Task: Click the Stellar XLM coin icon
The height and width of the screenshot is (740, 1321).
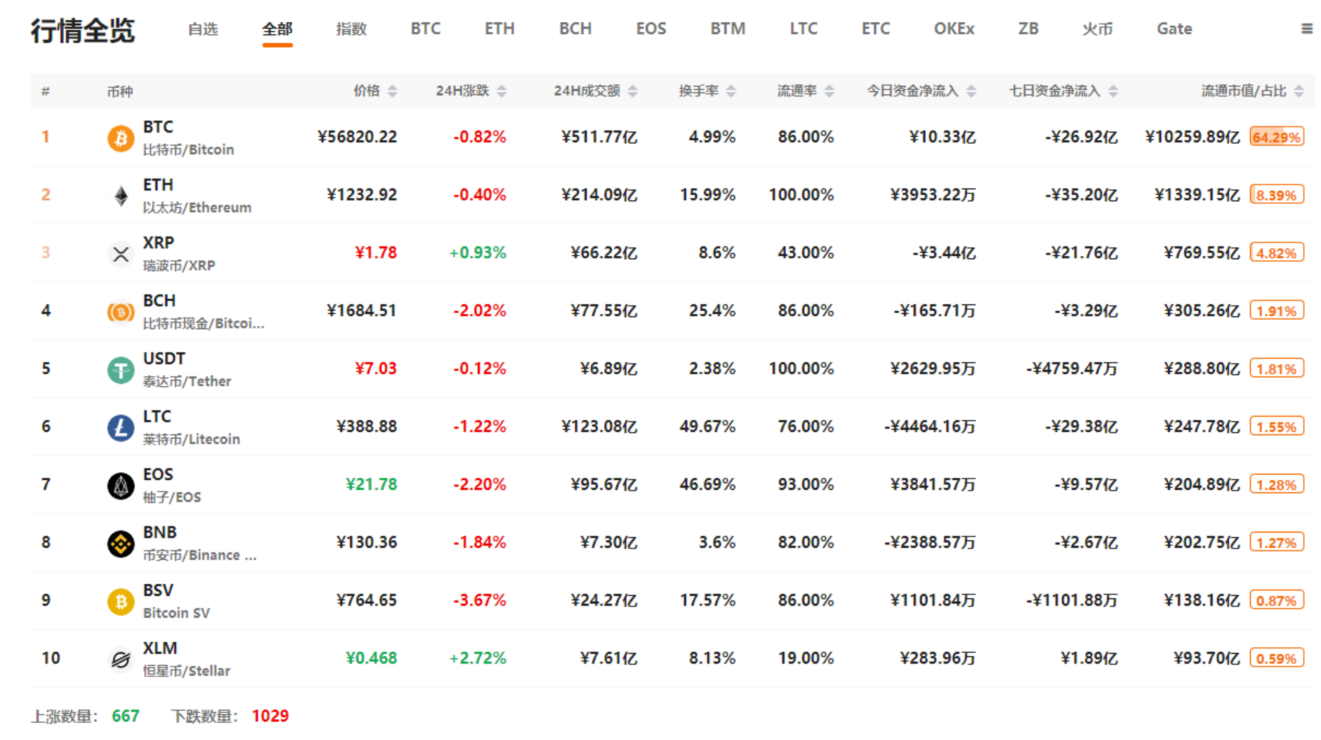Action: [x=121, y=660]
